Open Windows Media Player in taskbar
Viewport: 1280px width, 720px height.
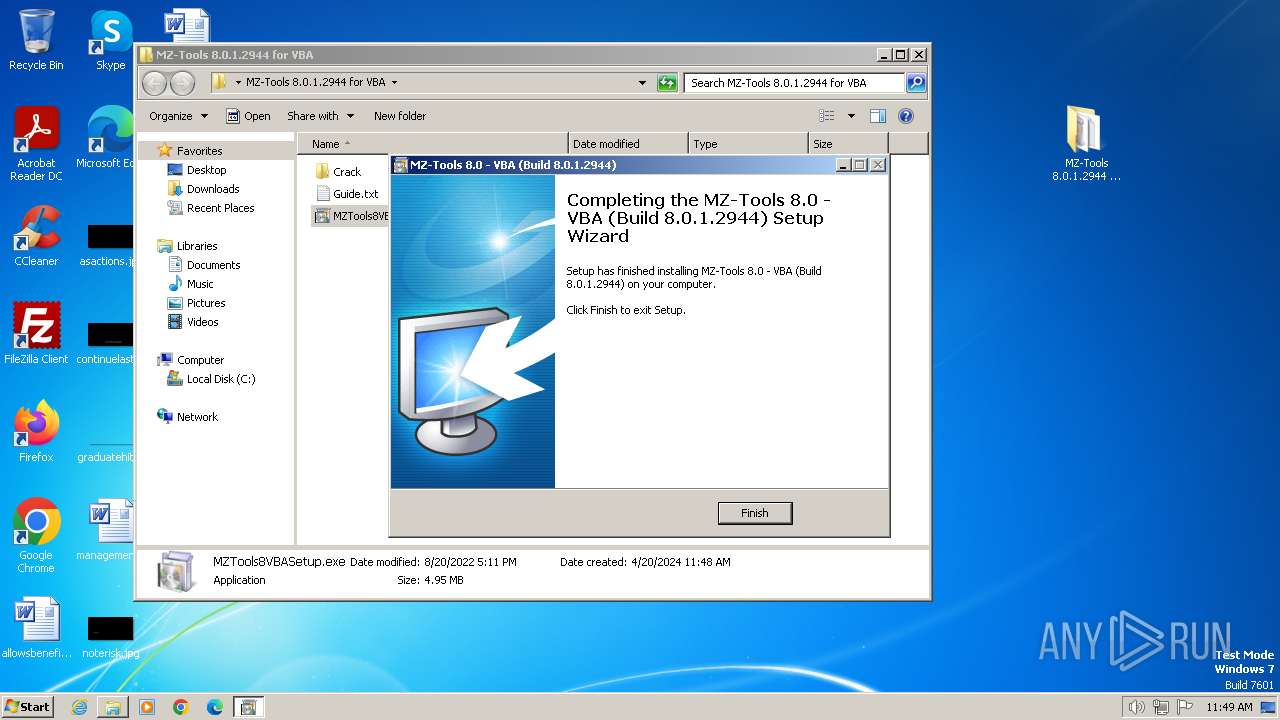pos(147,707)
